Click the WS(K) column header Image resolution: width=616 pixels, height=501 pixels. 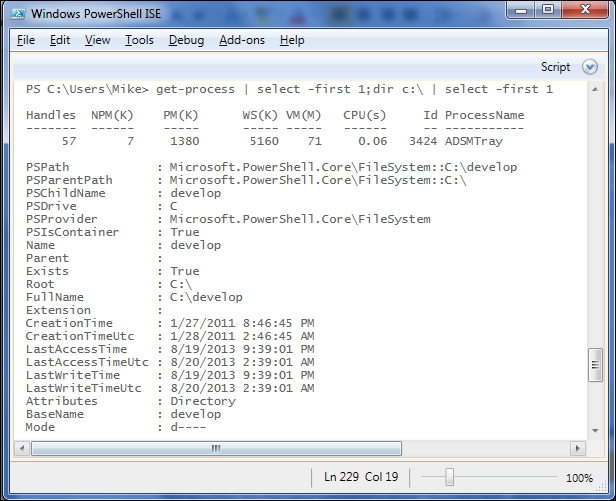click(260, 115)
